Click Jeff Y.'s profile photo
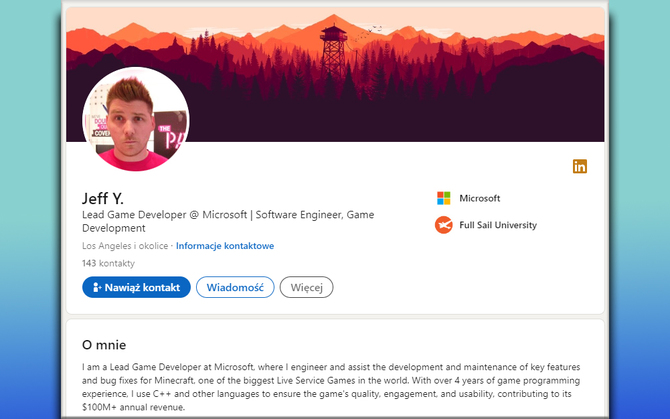Image resolution: width=670 pixels, height=419 pixels. coord(136,119)
